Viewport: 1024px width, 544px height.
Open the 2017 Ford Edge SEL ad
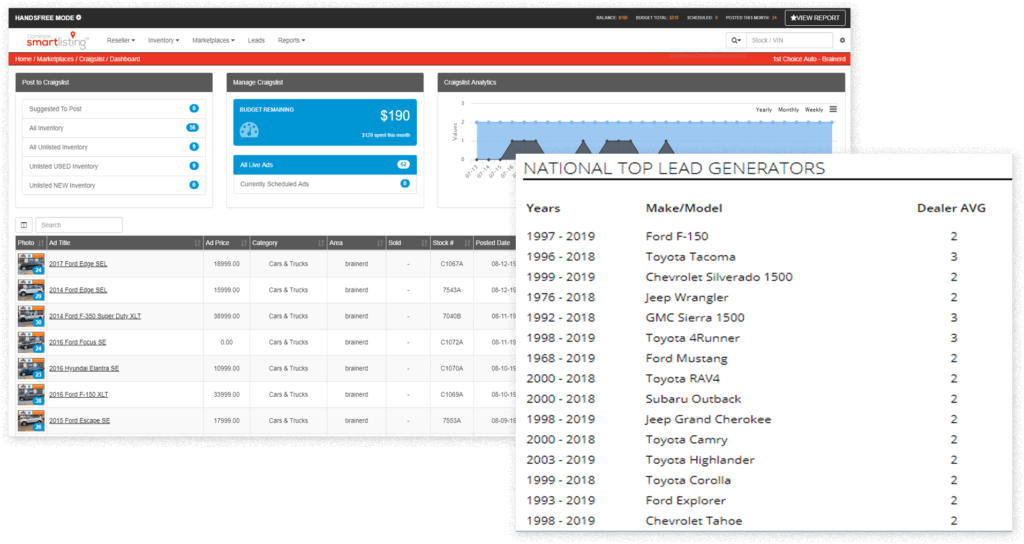point(78,264)
